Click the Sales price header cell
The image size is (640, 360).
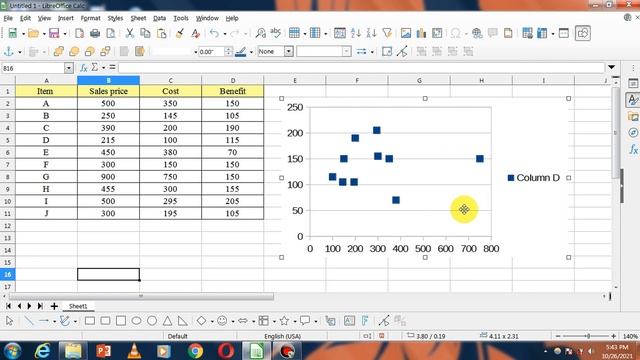pos(109,91)
